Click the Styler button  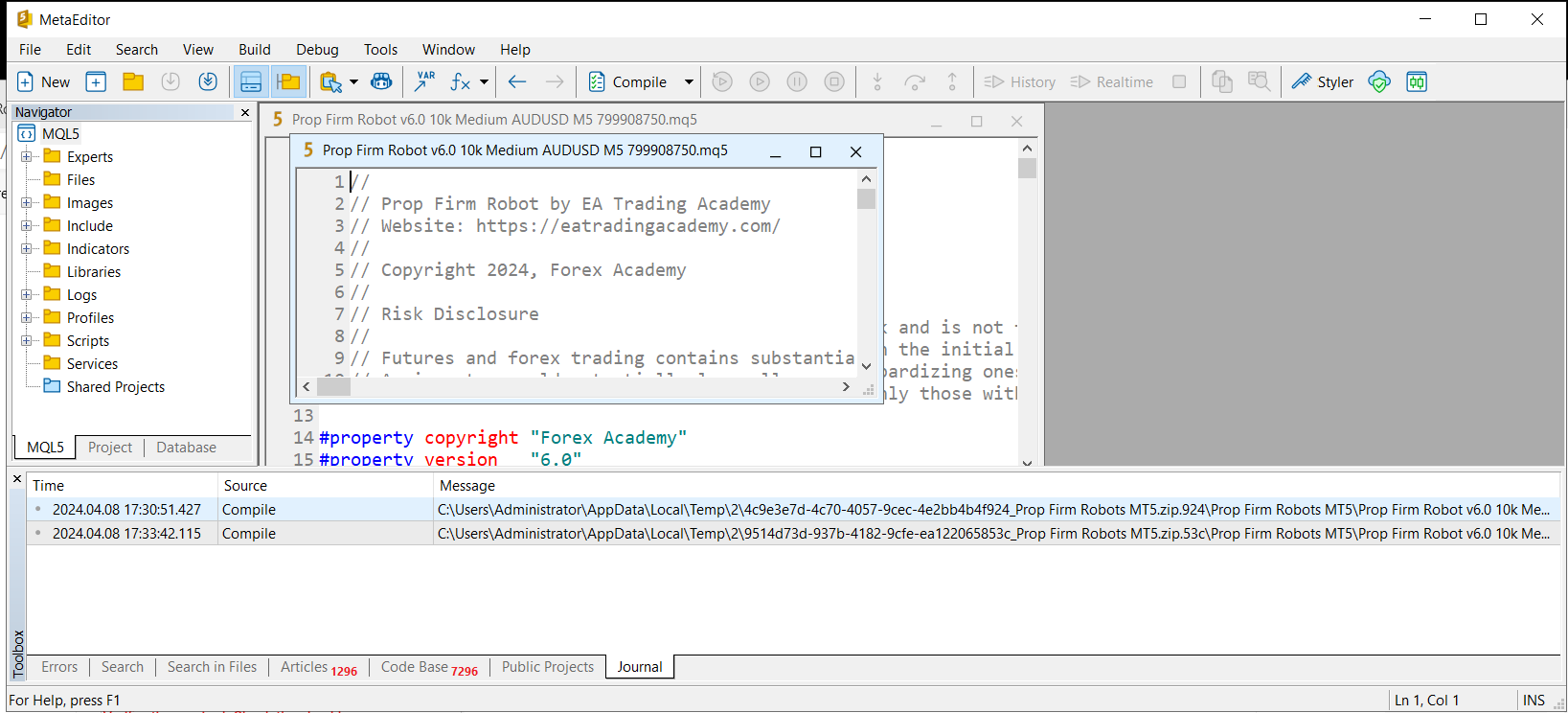pos(1323,82)
